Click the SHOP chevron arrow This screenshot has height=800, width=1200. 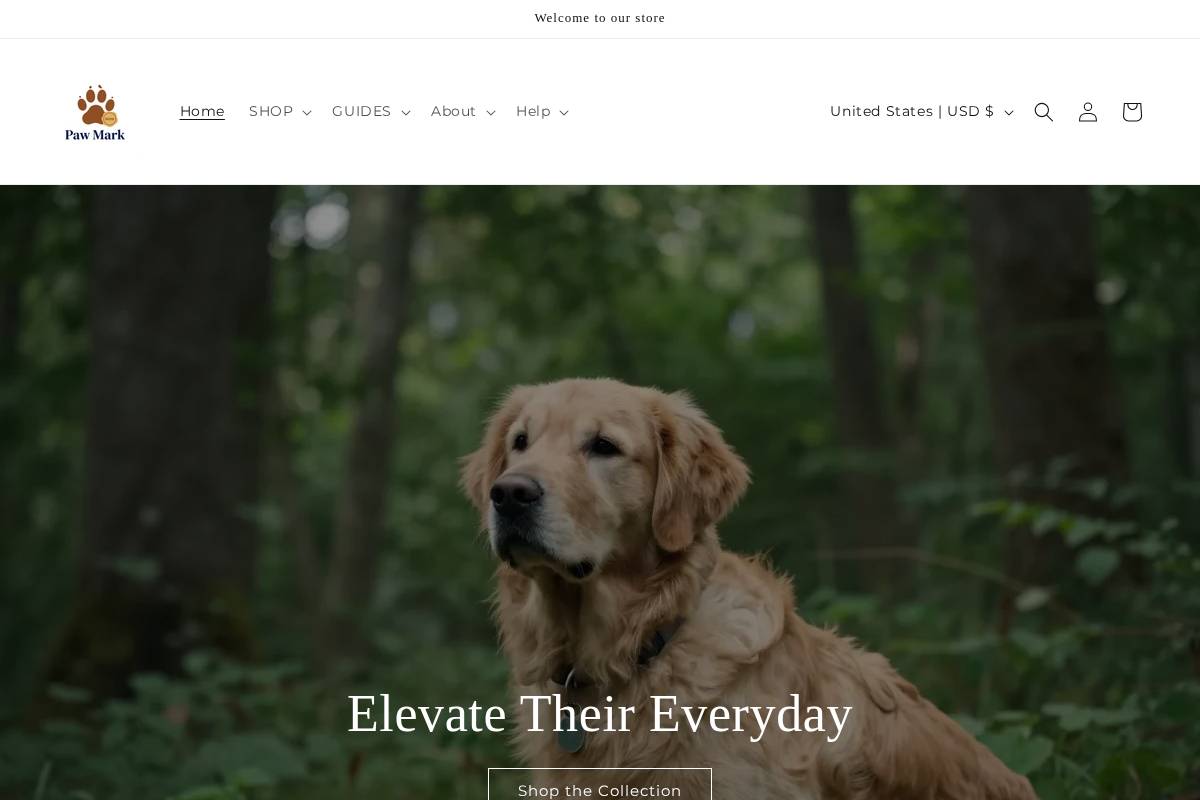(306, 112)
